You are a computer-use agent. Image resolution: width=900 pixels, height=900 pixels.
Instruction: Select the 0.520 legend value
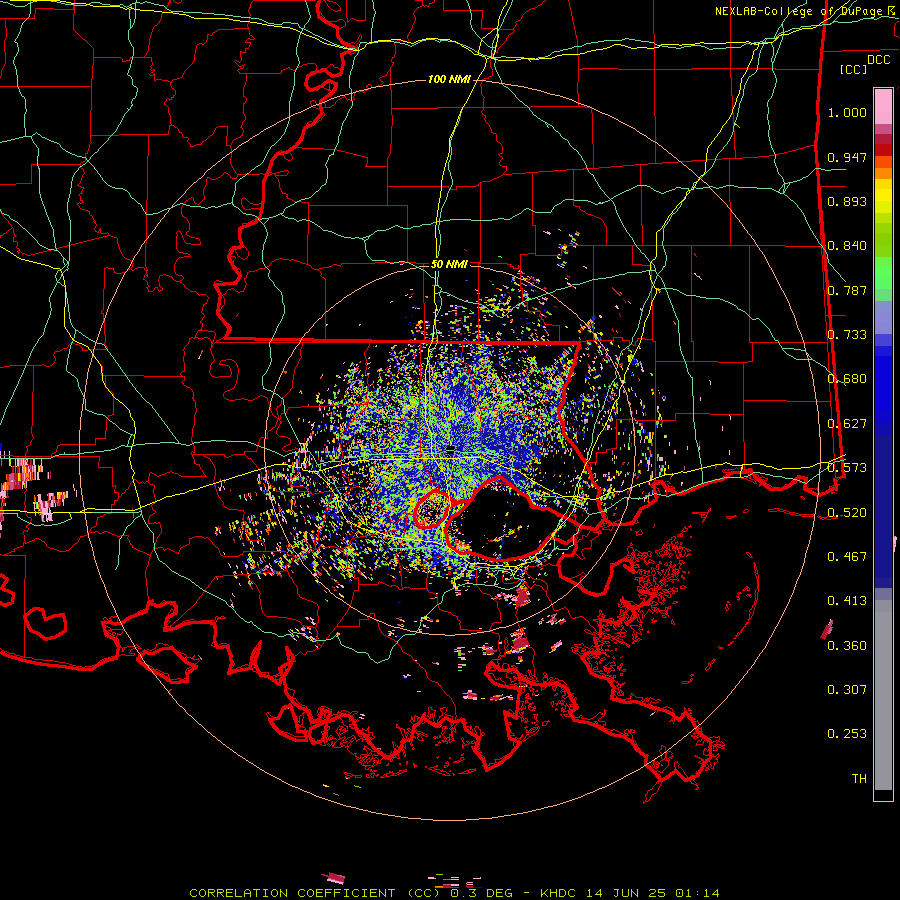[847, 513]
